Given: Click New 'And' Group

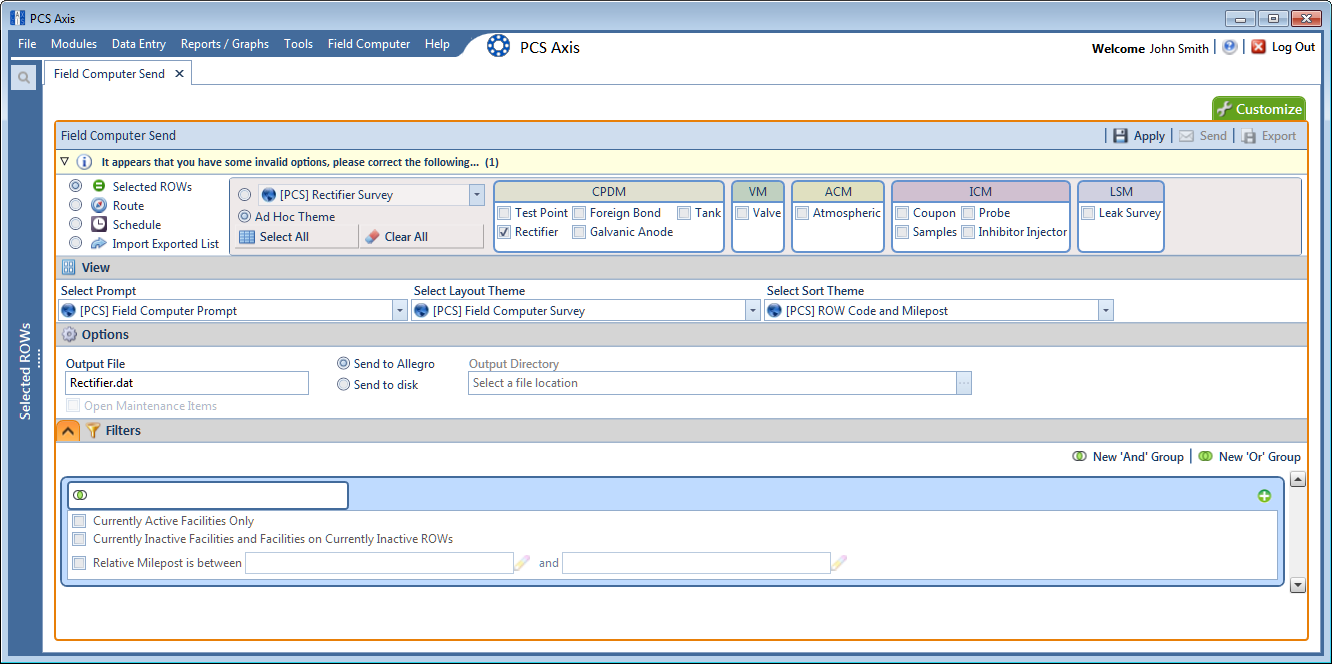Looking at the screenshot, I should [x=1128, y=457].
